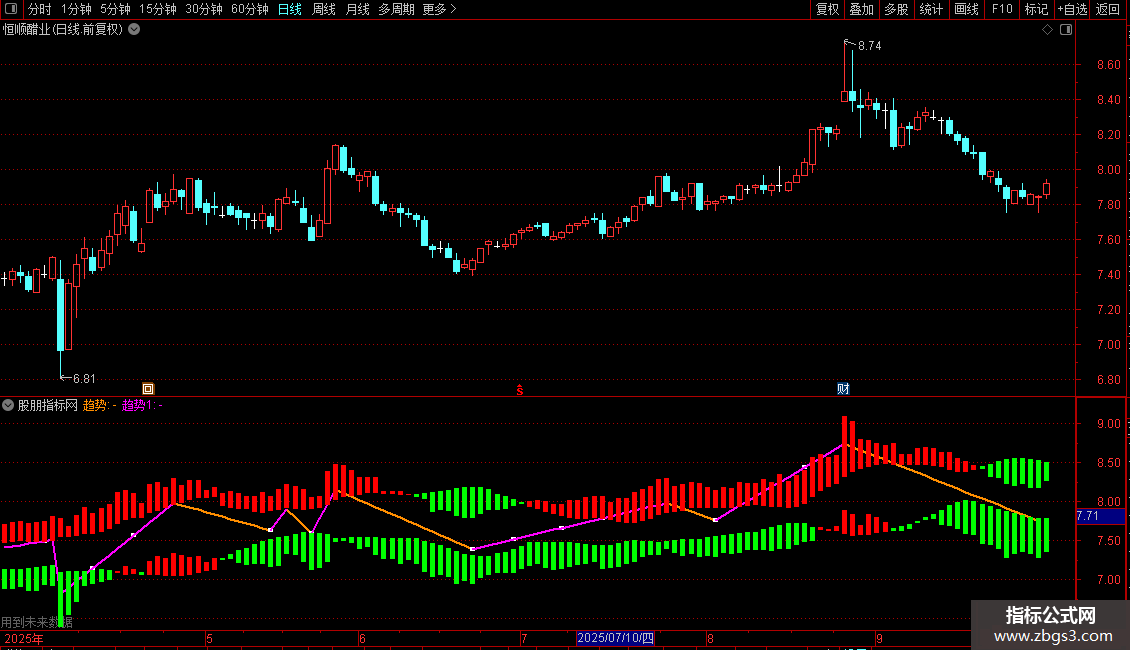Click the 2025年 axis label
Screen dimensions: 1130x650
(x=24, y=639)
